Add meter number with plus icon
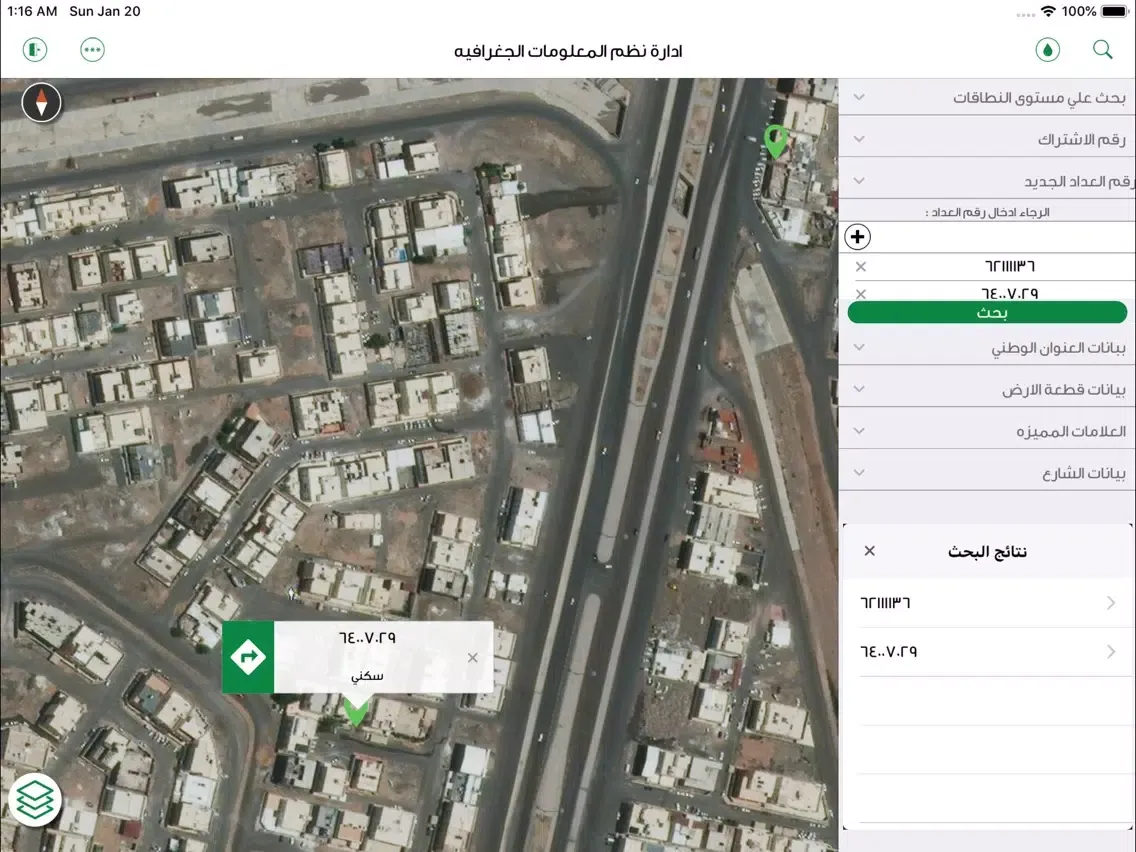 (857, 237)
